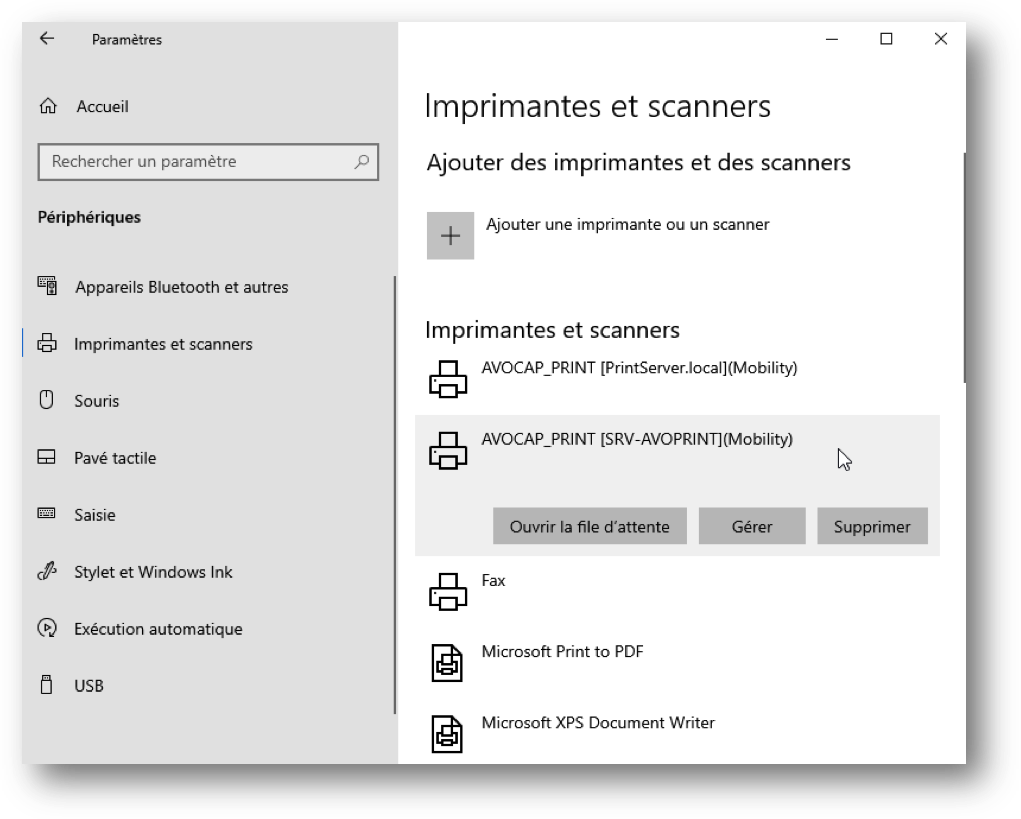Click the Supprimer button

[x=873, y=526]
